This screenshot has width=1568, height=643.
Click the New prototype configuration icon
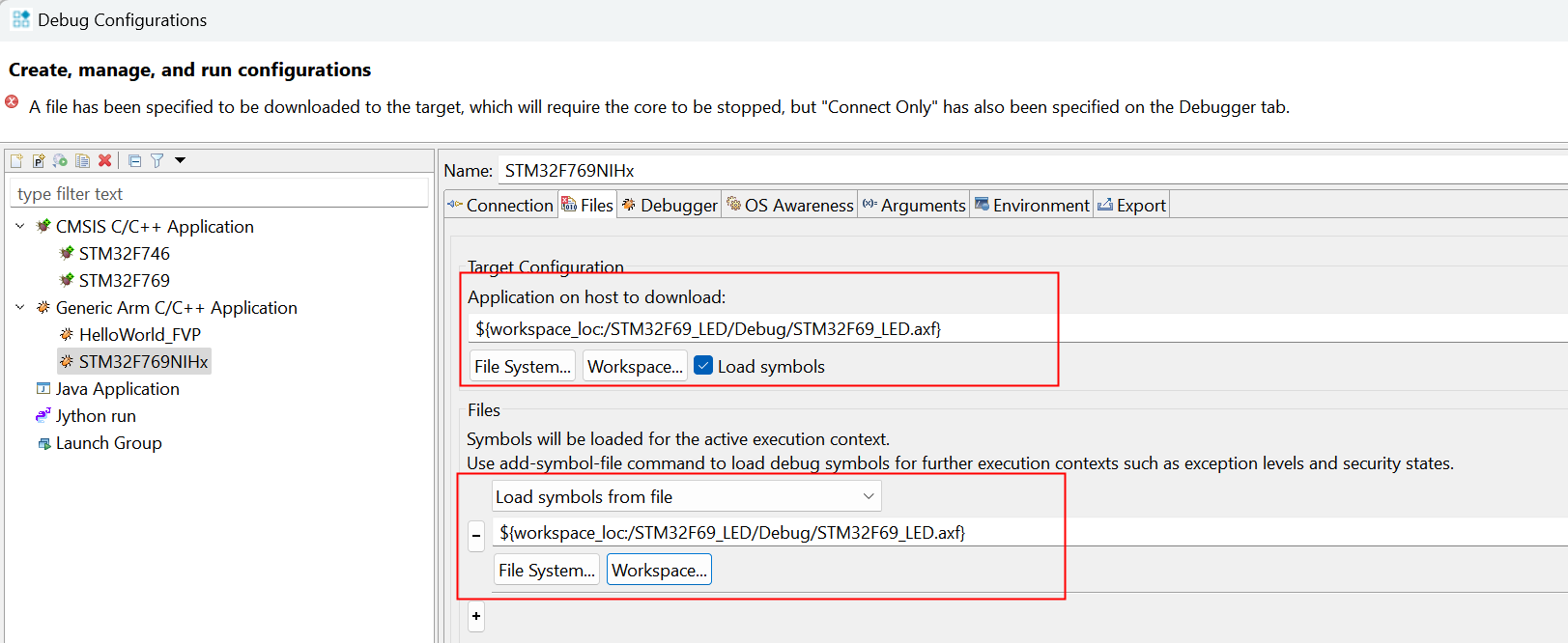click(39, 160)
